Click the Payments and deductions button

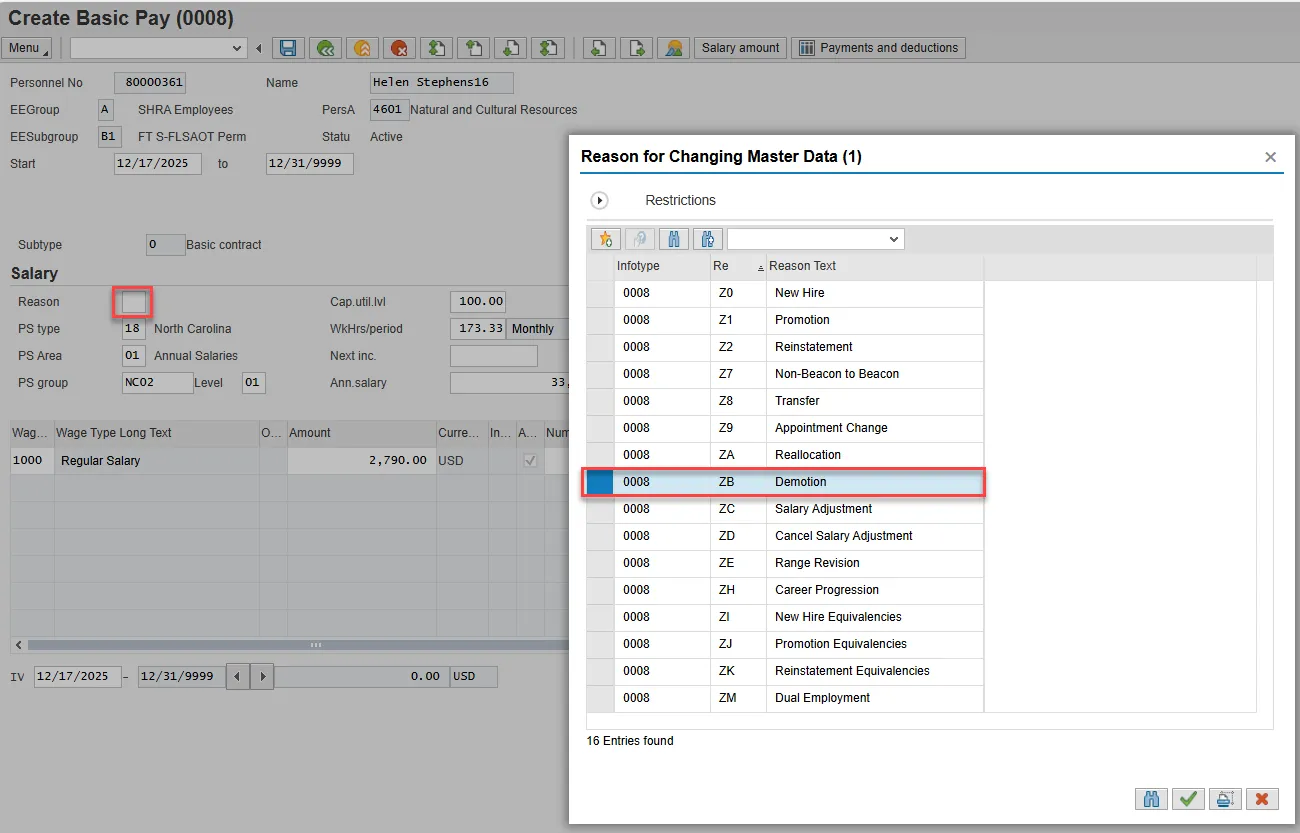tap(878, 48)
